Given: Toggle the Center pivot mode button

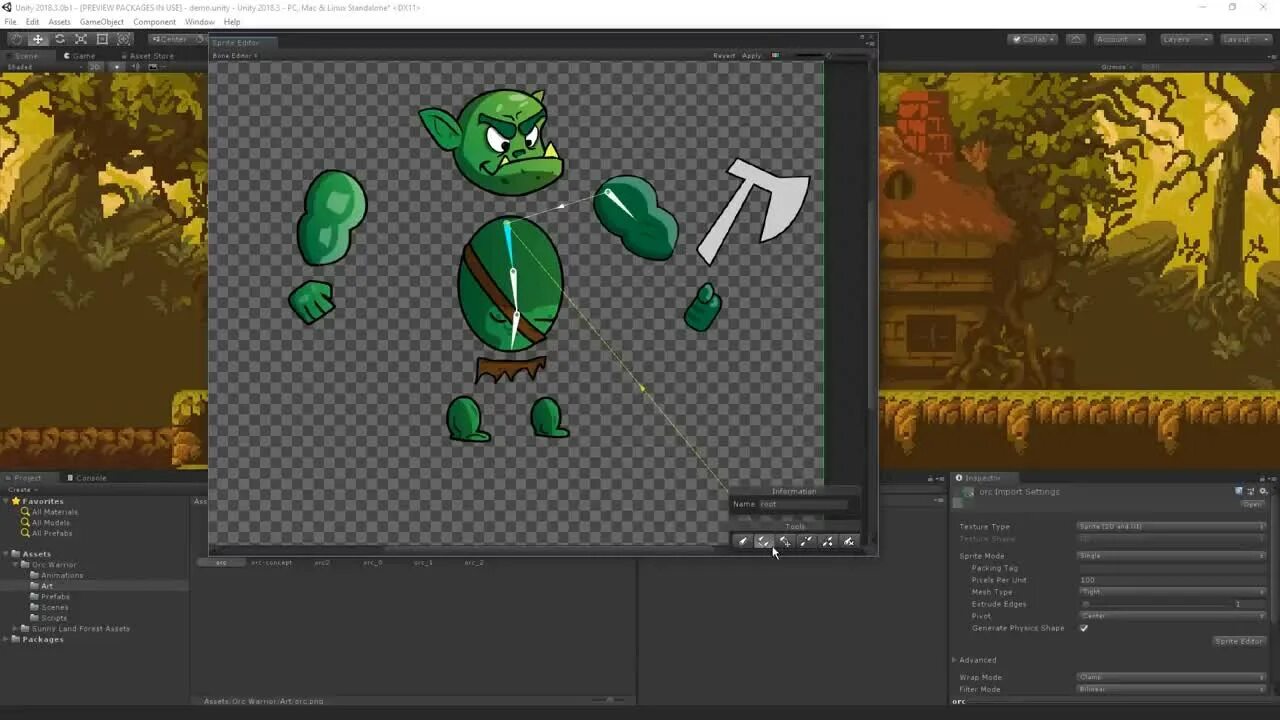Looking at the screenshot, I should [172, 39].
